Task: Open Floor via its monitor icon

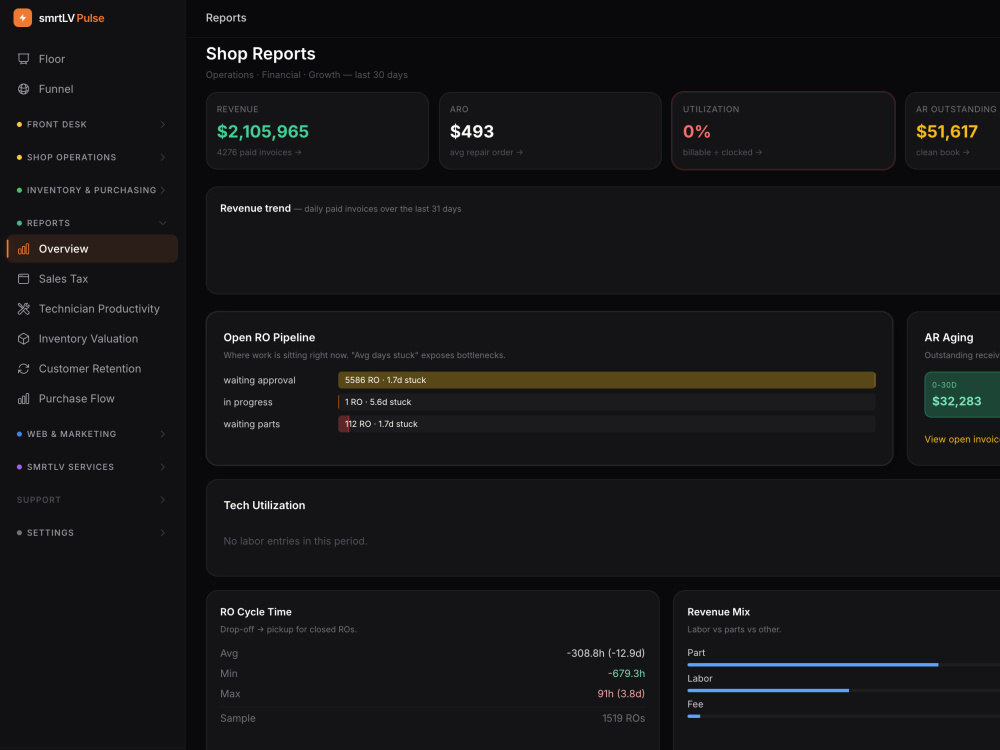Action: click(x=24, y=59)
